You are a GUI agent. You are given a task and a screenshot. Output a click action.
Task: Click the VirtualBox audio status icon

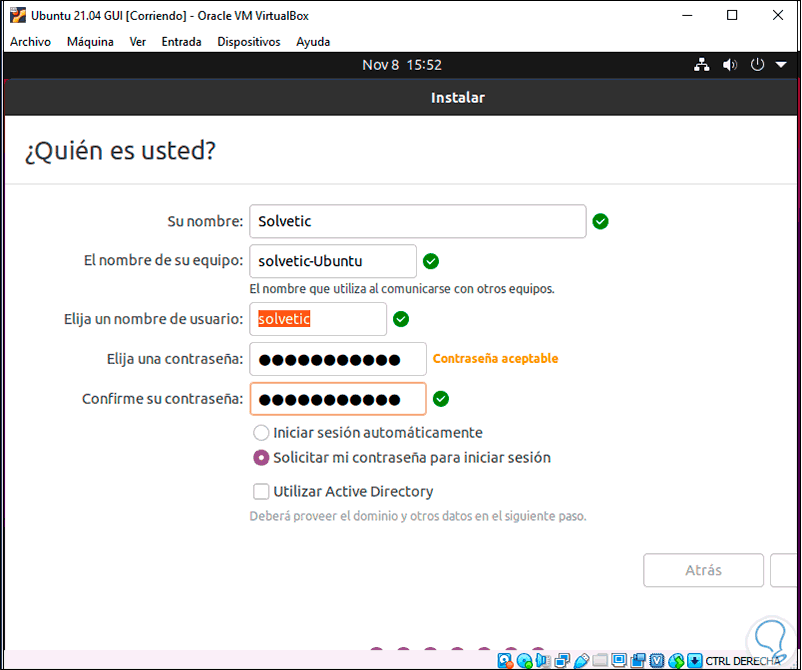pyautogui.click(x=543, y=661)
